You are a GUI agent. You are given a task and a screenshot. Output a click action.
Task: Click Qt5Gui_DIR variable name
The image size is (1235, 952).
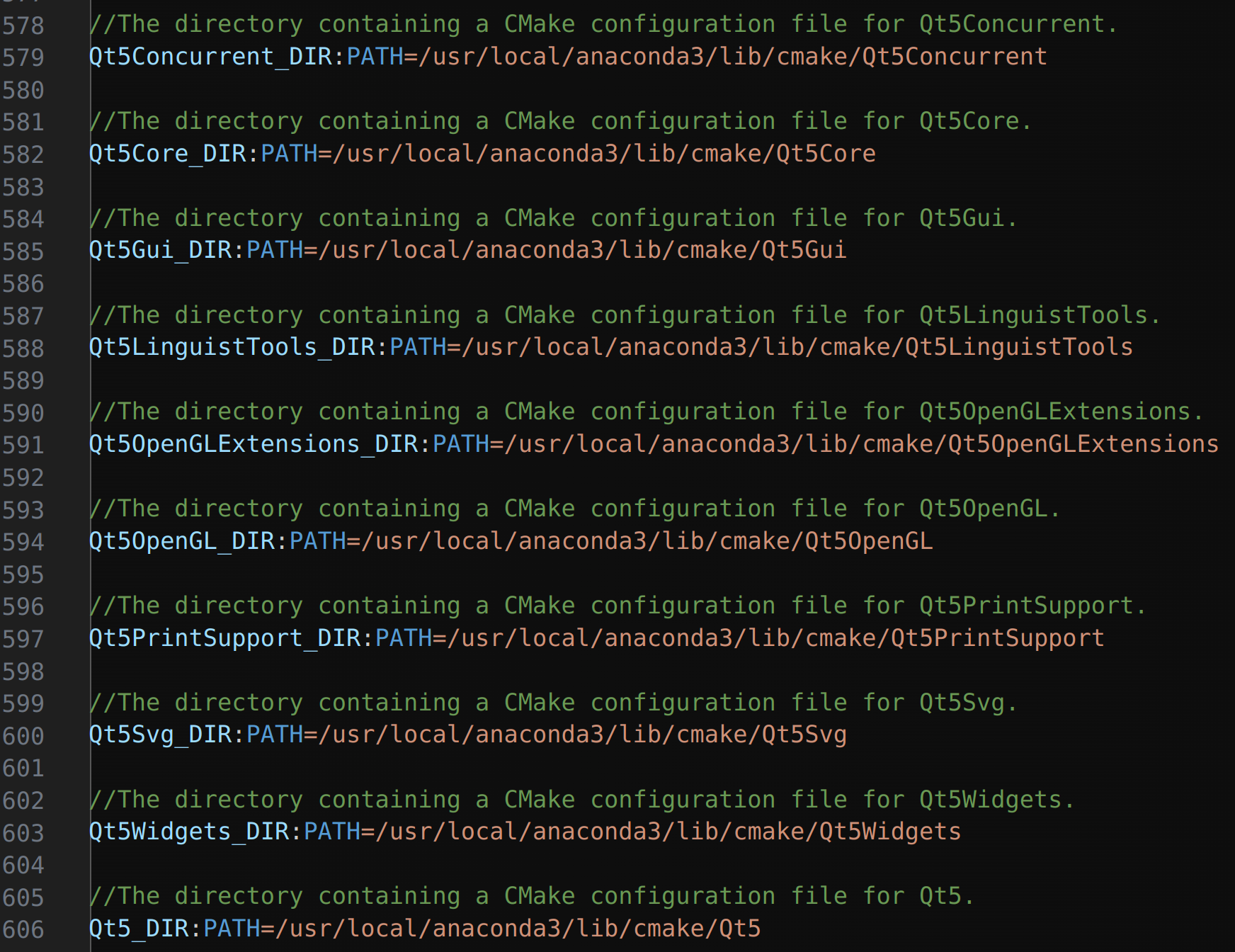click(161, 250)
